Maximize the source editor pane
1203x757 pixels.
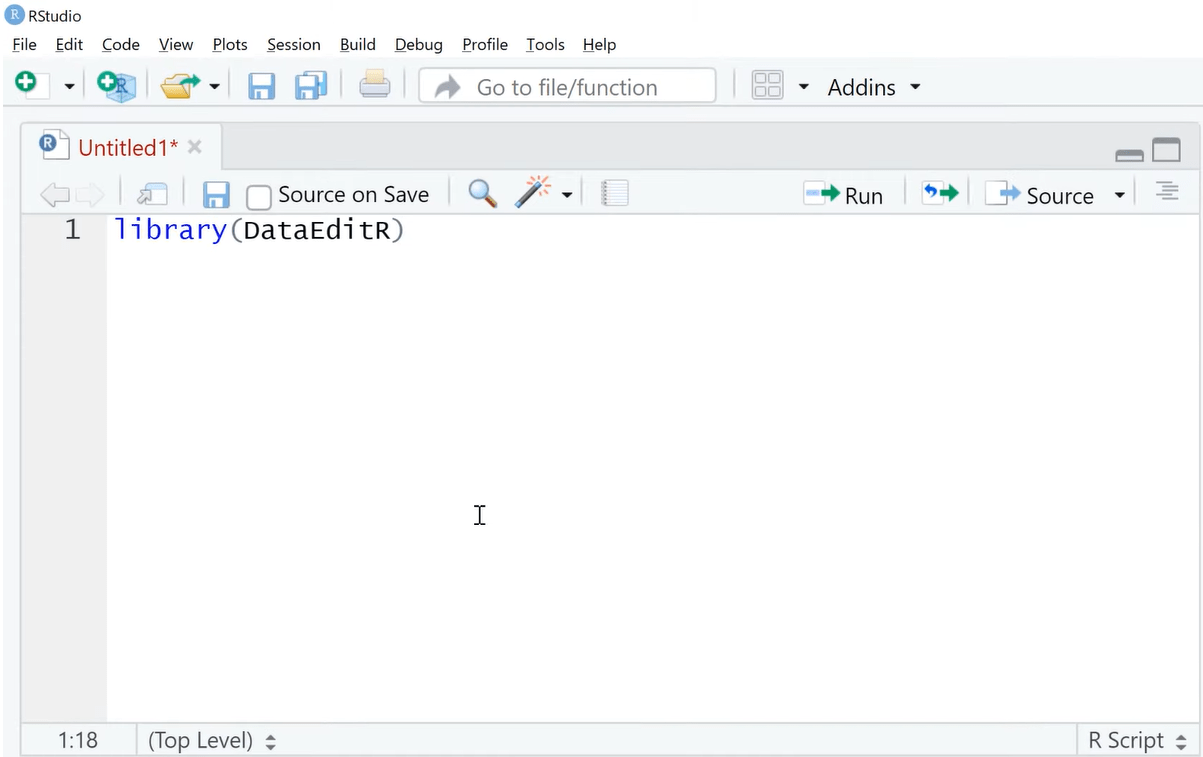click(1167, 150)
